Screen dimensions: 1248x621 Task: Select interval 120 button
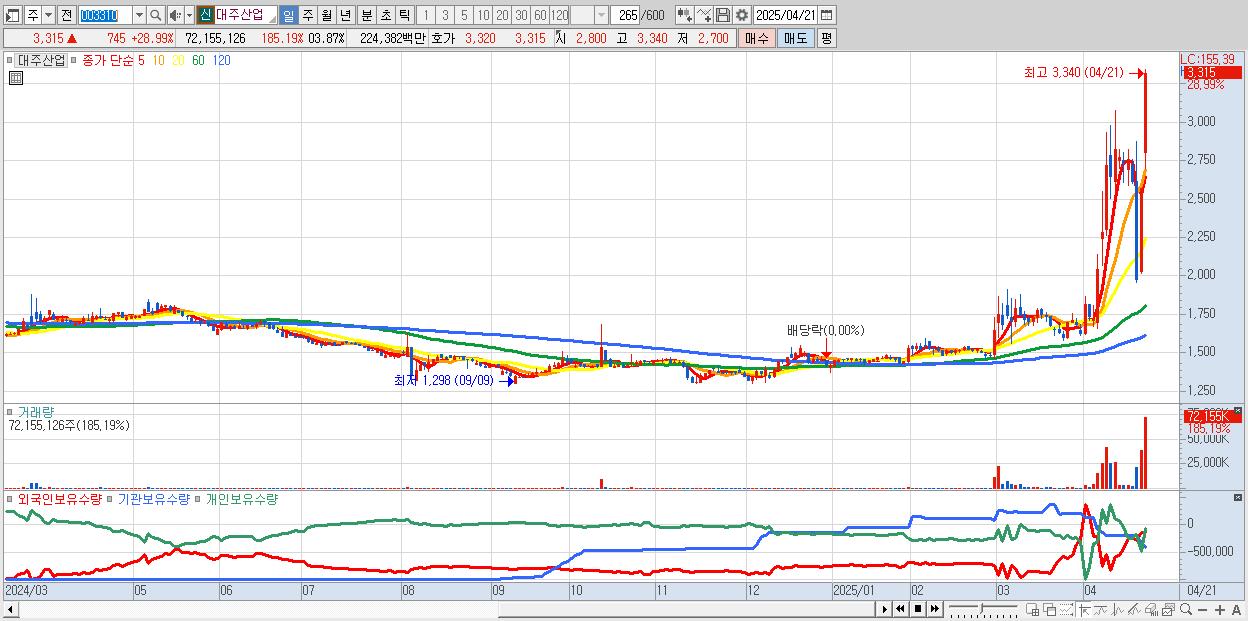[x=560, y=15]
